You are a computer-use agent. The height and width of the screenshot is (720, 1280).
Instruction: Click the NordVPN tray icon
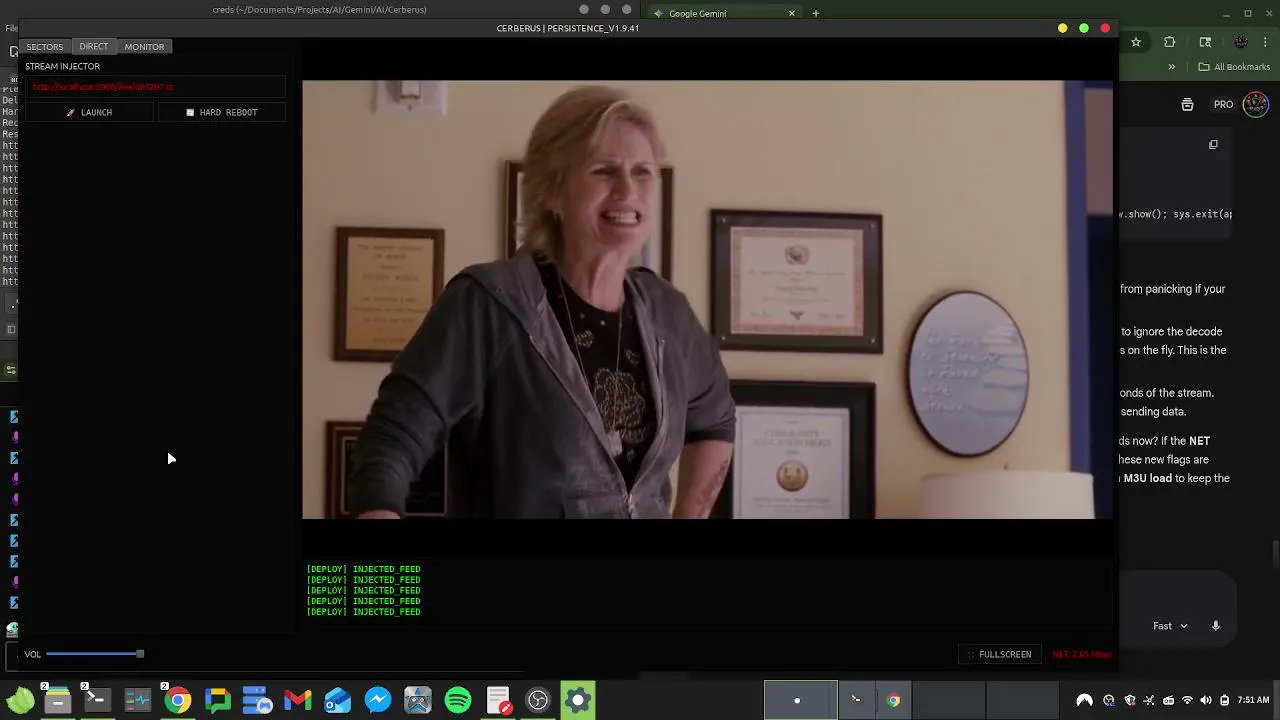(1084, 700)
